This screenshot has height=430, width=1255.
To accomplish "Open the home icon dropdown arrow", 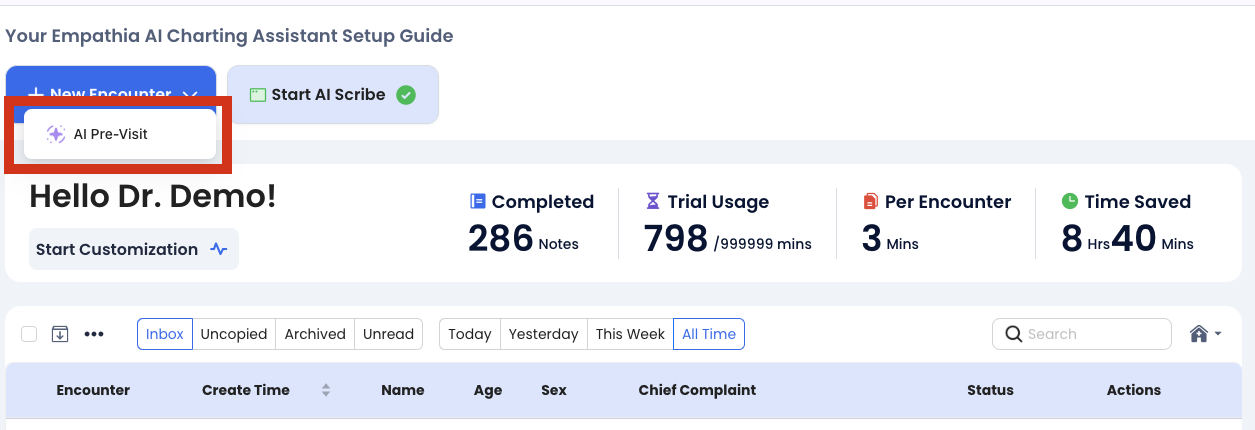I will [x=1217, y=335].
